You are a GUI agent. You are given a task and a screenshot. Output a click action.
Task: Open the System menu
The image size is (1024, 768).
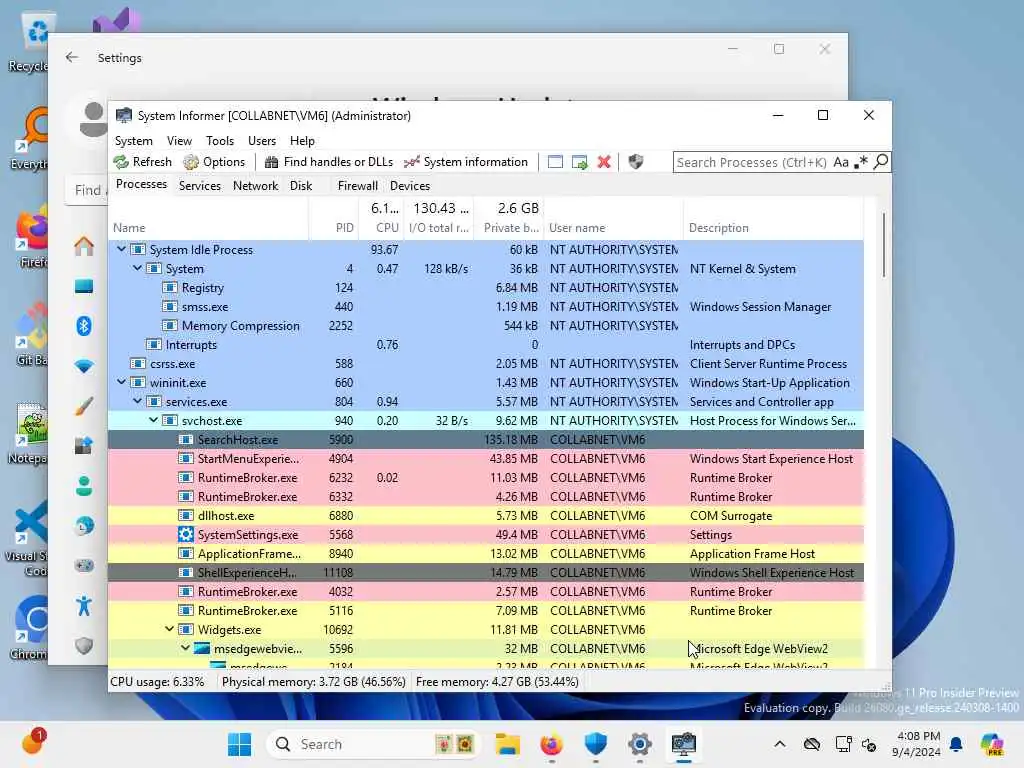point(134,141)
